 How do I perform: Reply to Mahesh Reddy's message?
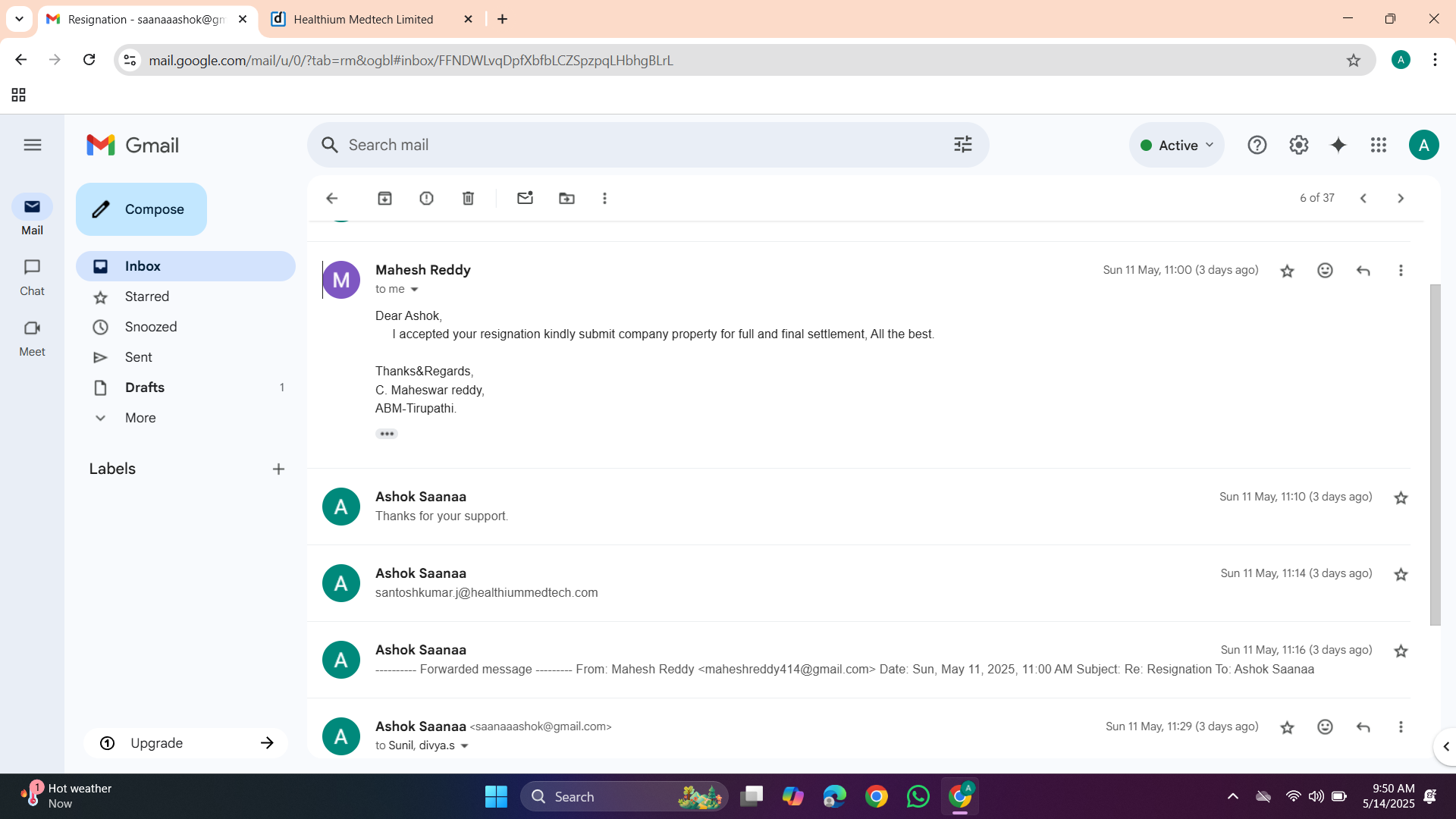click(1363, 271)
